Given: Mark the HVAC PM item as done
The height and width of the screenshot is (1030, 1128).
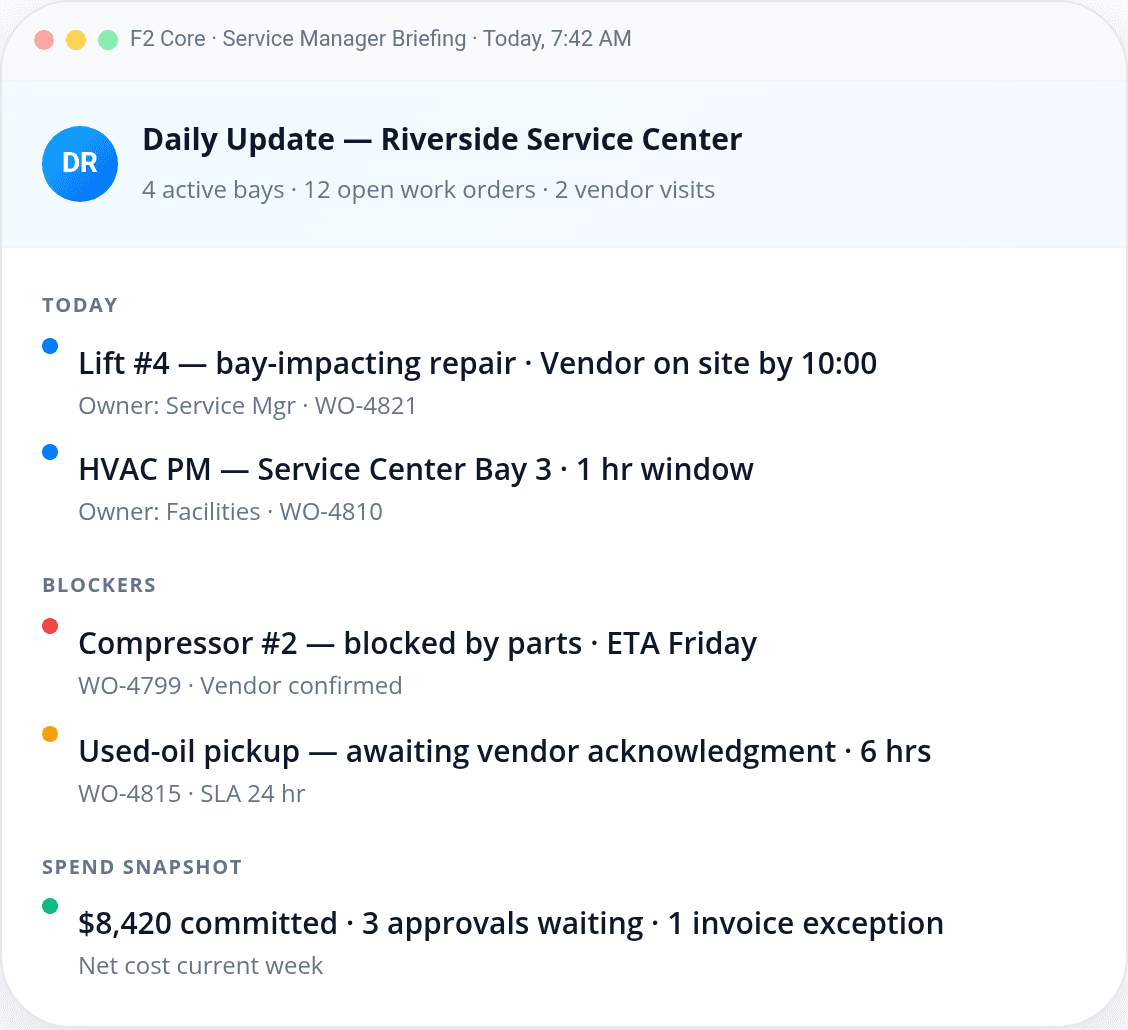Looking at the screenshot, I should [x=416, y=468].
